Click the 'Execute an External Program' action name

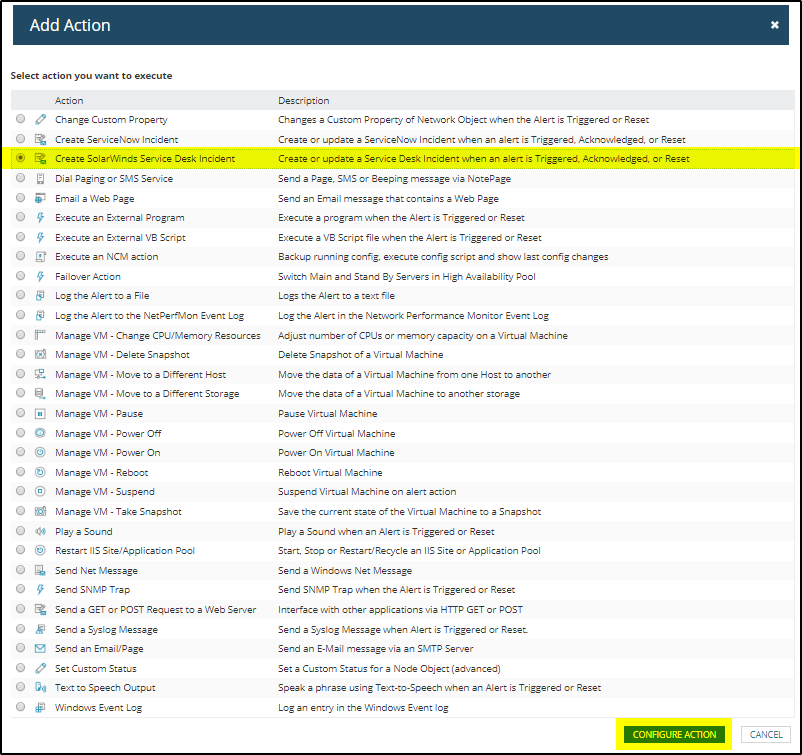pyautogui.click(x=120, y=217)
